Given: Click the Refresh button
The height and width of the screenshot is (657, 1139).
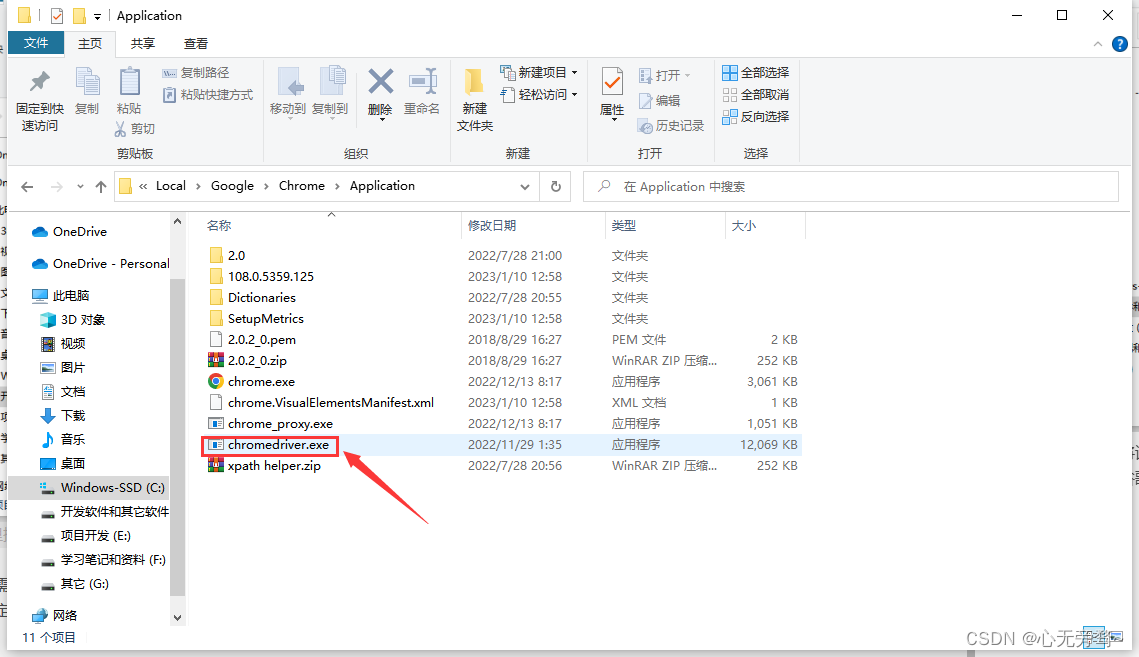Looking at the screenshot, I should [556, 187].
